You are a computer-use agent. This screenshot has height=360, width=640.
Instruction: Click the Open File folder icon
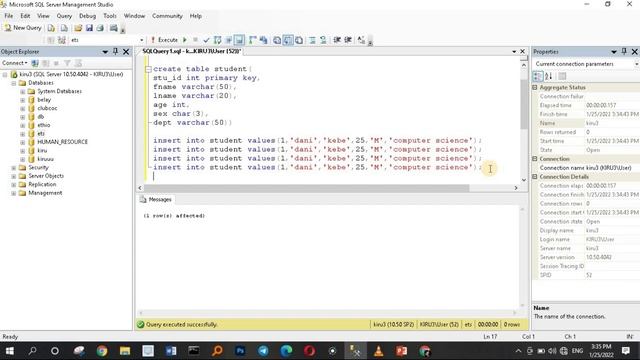tap(78, 28)
